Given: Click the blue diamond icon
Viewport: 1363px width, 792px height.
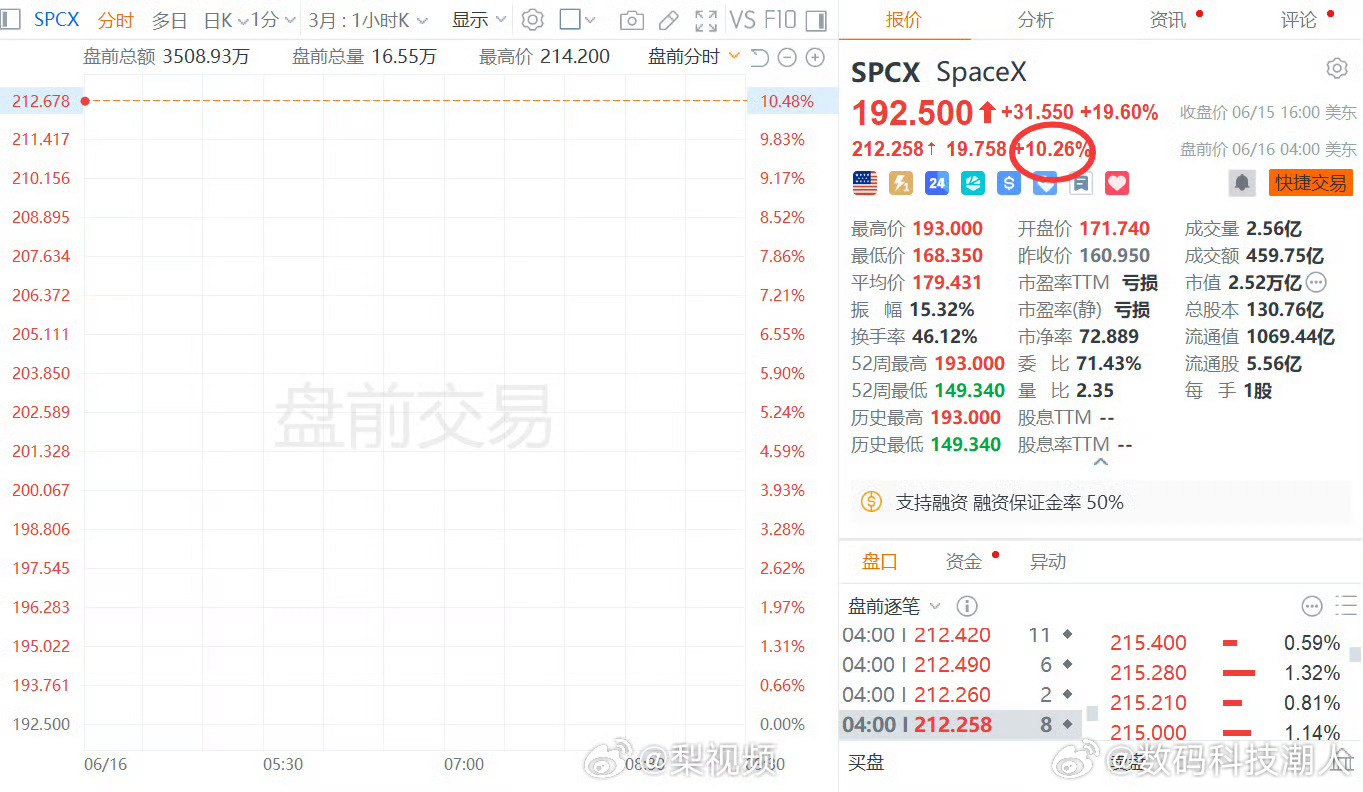Looking at the screenshot, I should 1045,183.
